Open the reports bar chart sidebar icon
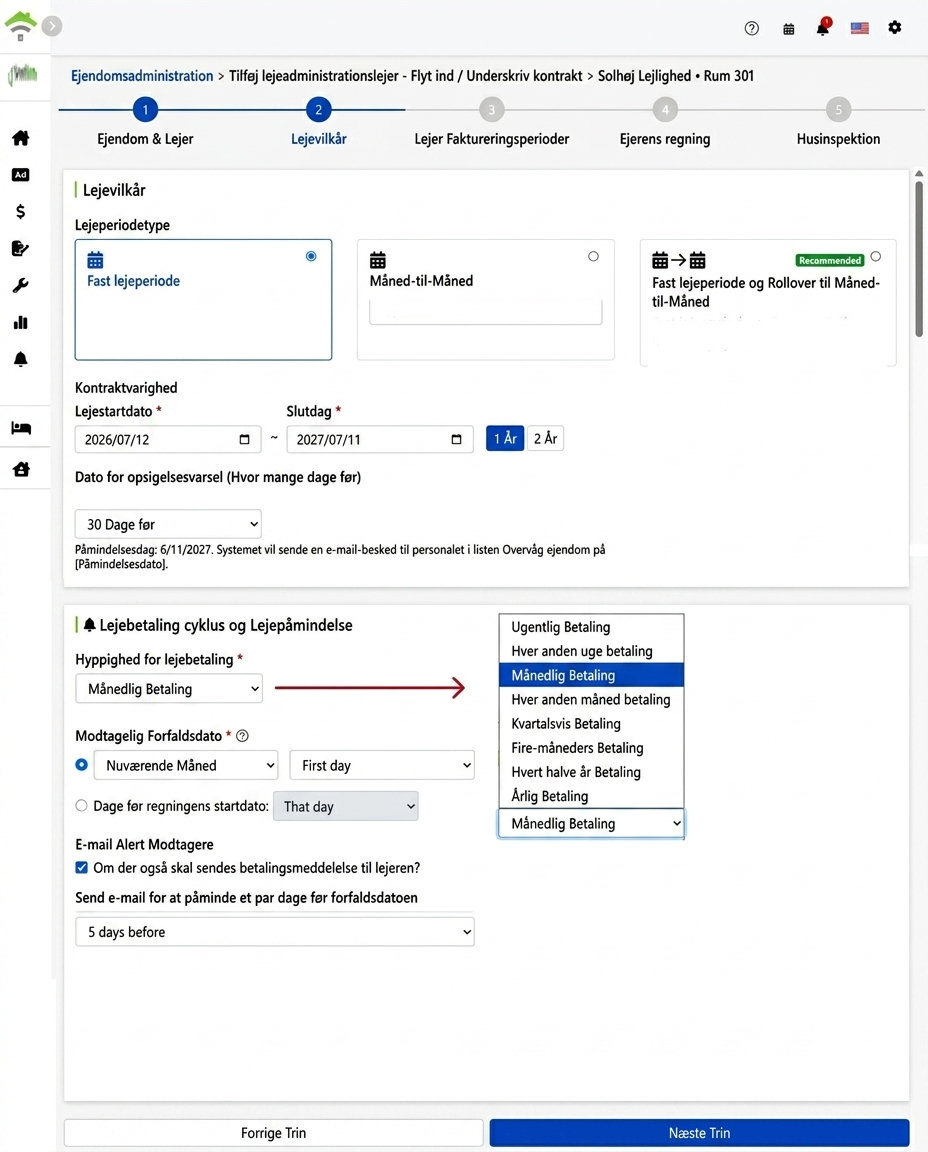The image size is (928, 1152). pyautogui.click(x=21, y=323)
